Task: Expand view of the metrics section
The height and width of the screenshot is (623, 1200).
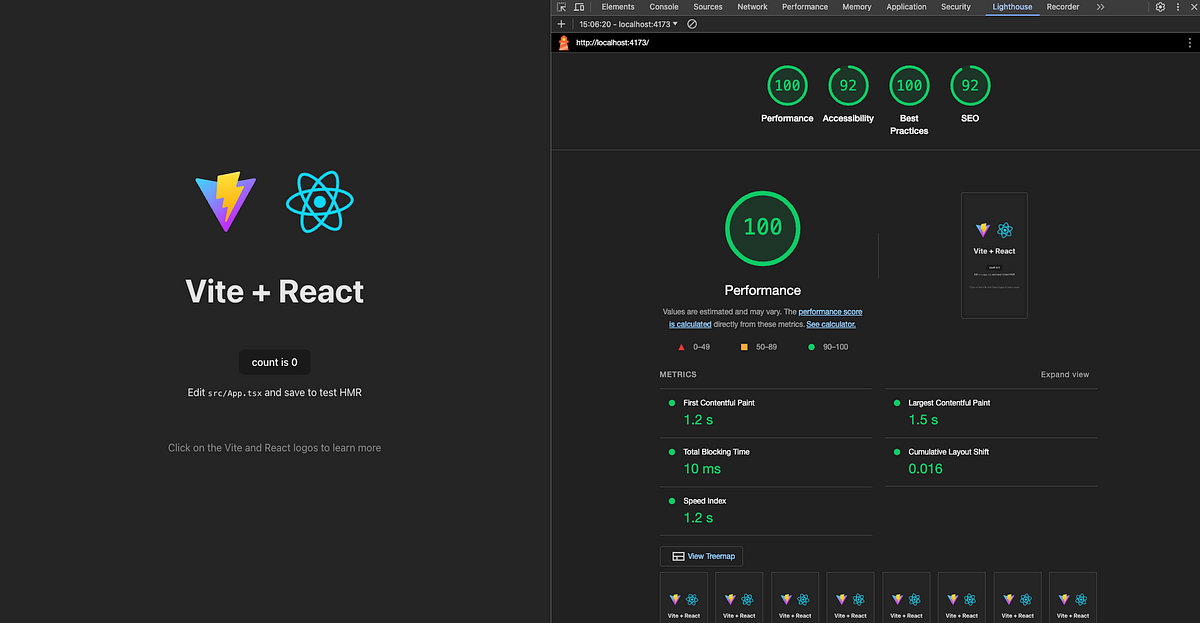Action: click(1065, 375)
